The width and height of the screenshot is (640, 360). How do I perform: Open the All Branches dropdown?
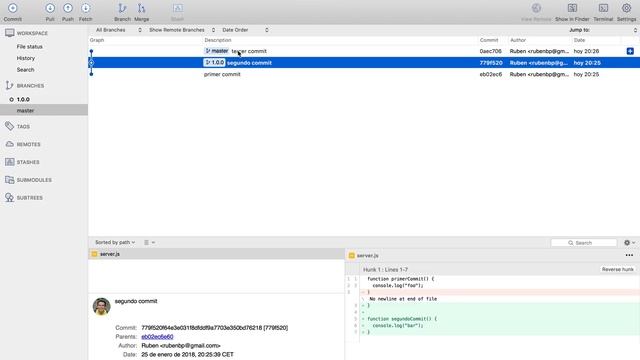pyautogui.click(x=118, y=30)
